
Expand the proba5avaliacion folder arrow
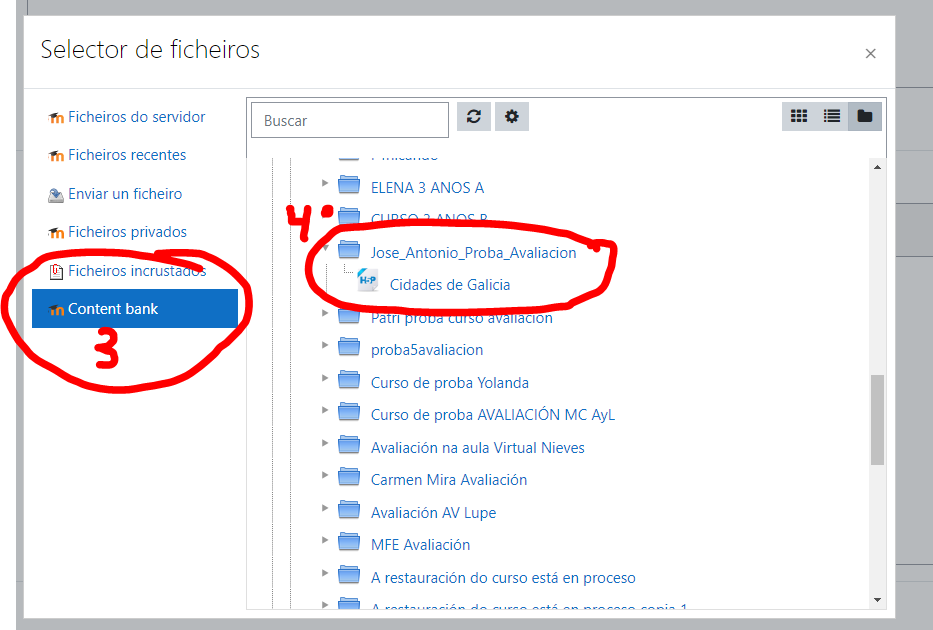pos(325,346)
